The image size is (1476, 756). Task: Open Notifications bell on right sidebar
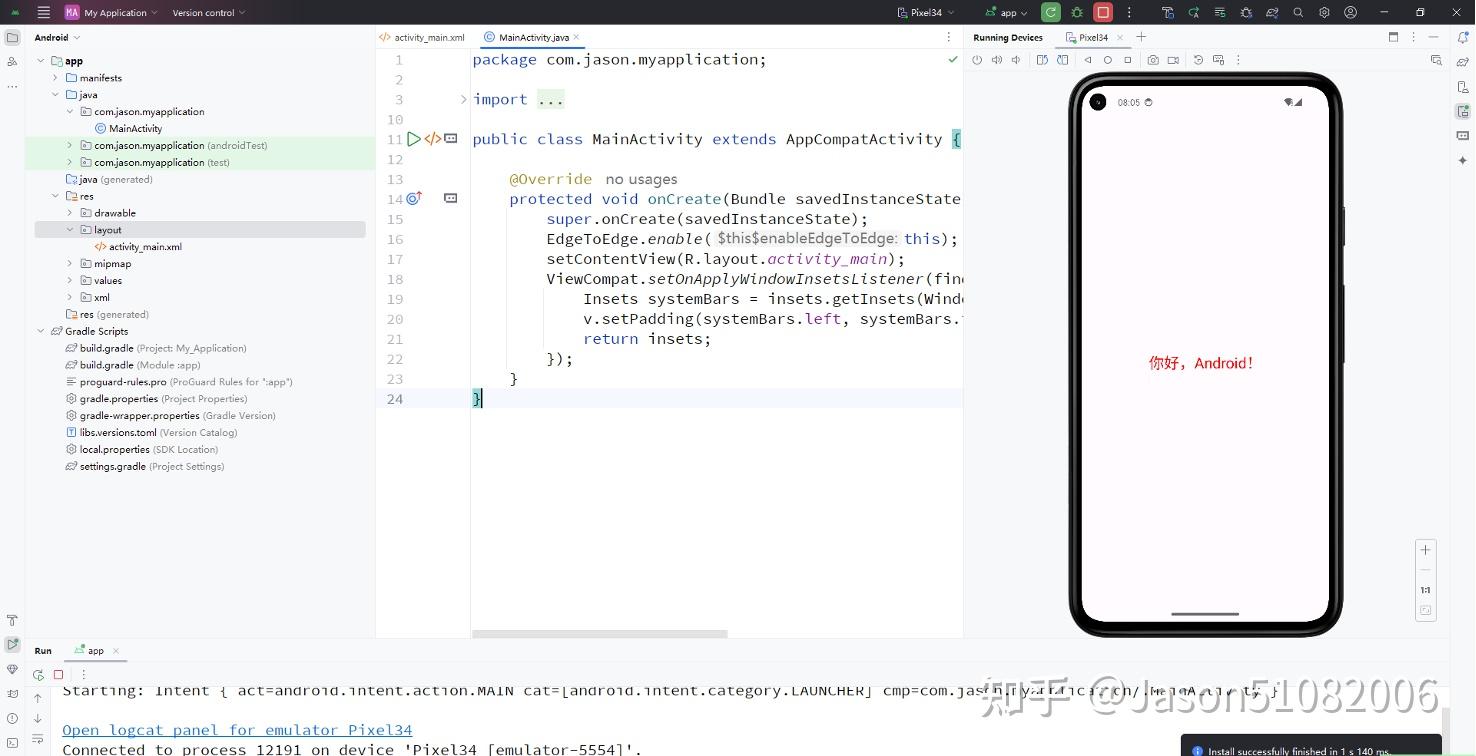click(x=1463, y=37)
